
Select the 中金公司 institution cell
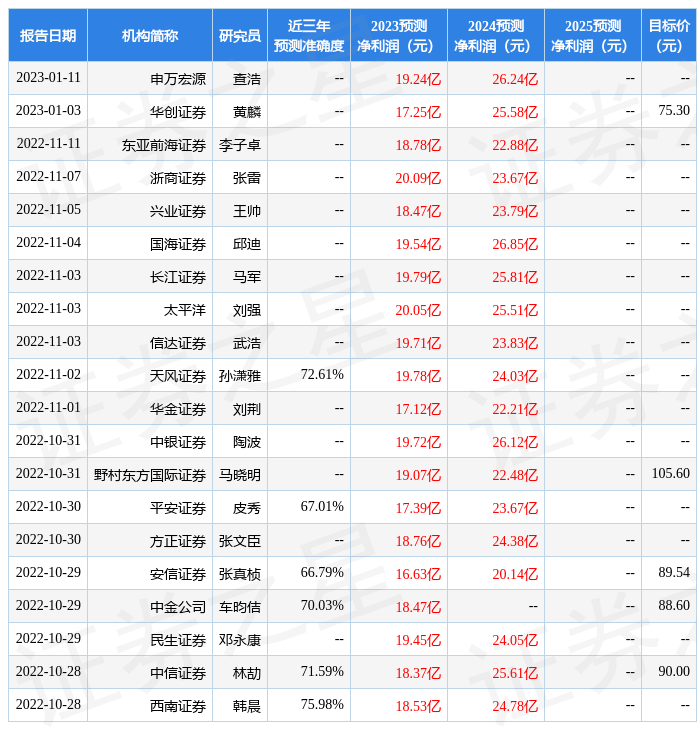(x=150, y=607)
